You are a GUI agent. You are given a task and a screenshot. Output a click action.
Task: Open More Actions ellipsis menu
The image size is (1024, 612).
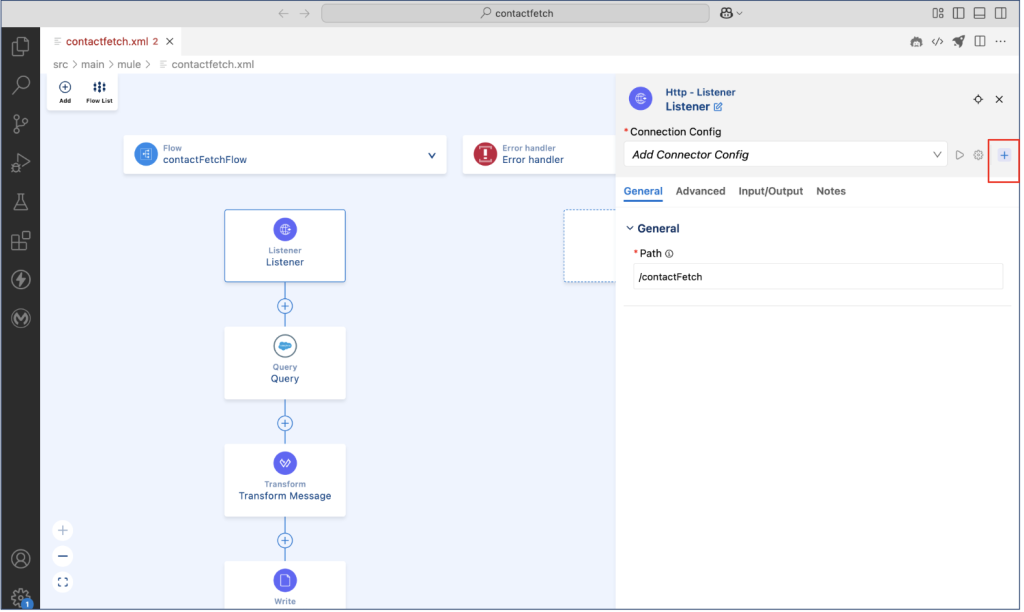click(1000, 42)
